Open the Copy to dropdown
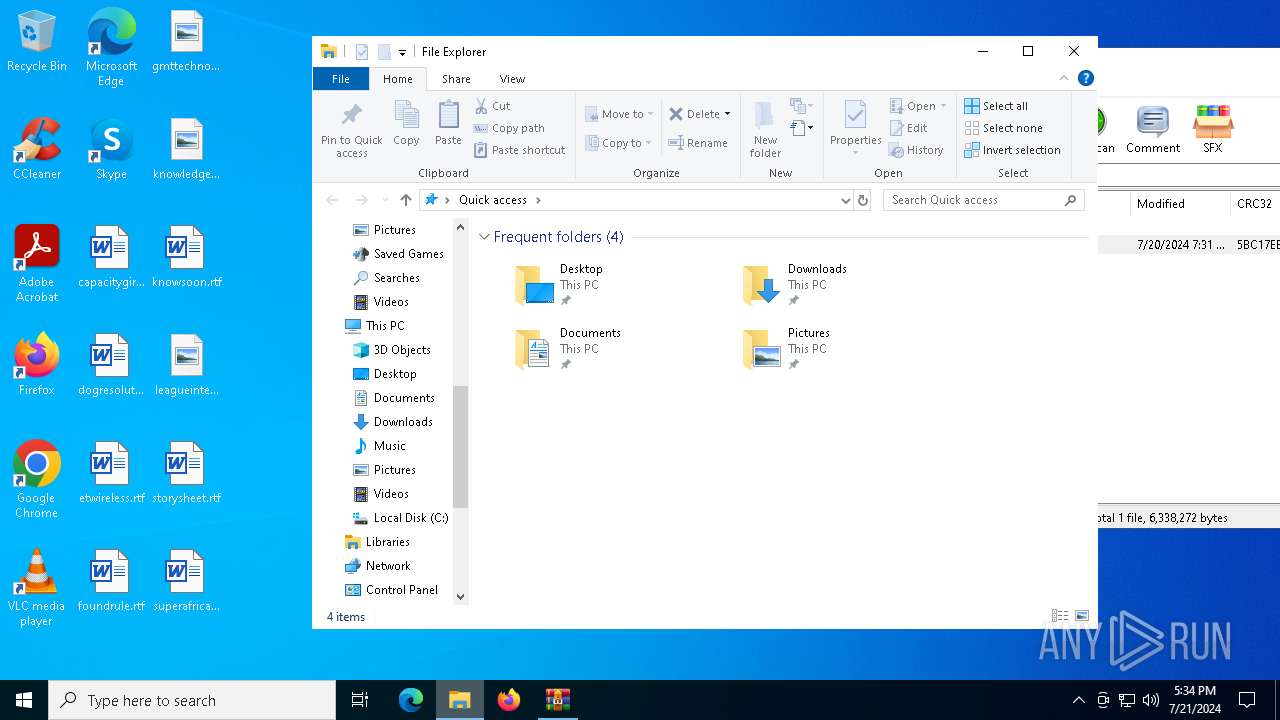The image size is (1280, 720). point(619,143)
